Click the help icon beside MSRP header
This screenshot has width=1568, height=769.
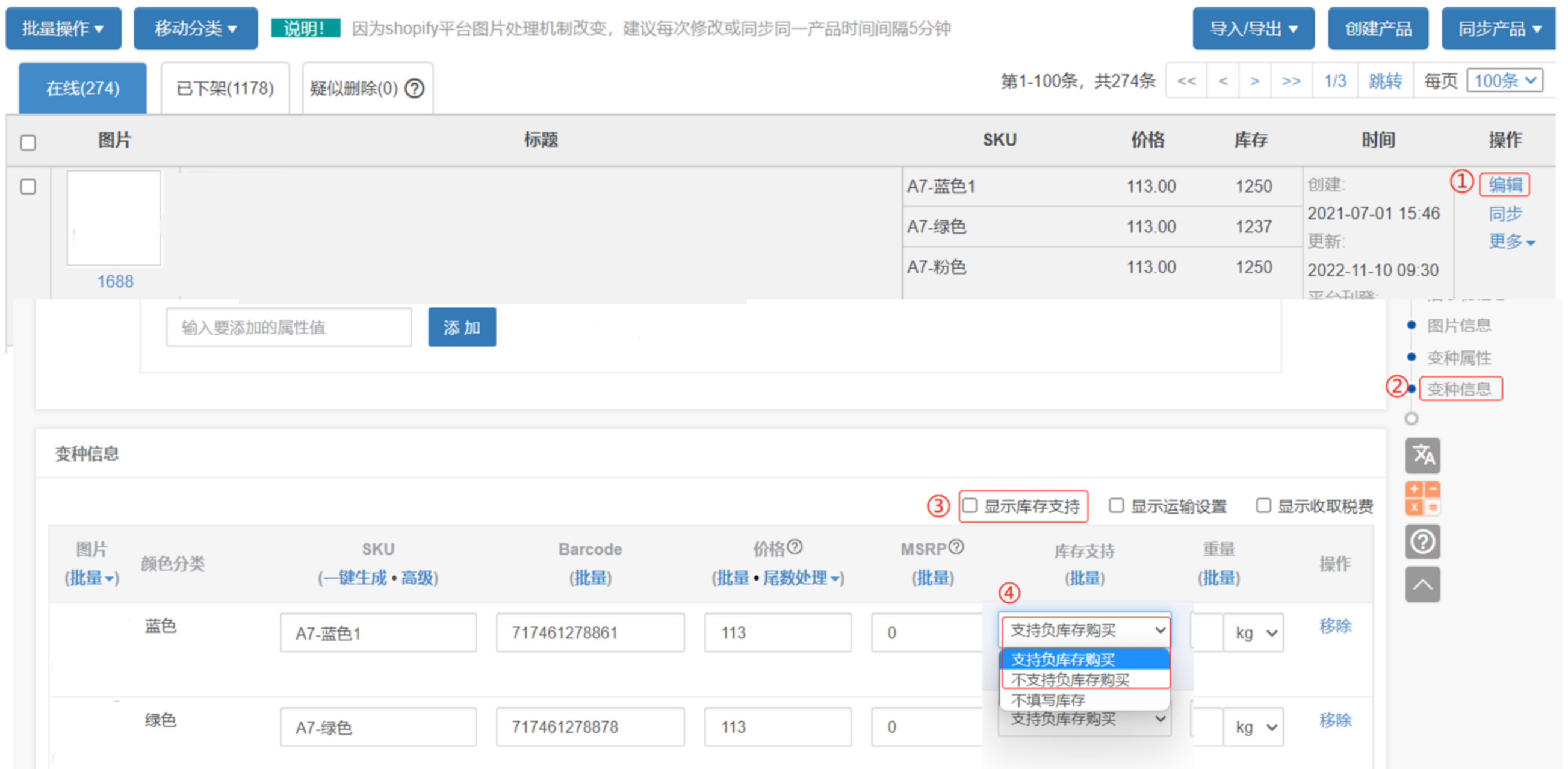[956, 547]
